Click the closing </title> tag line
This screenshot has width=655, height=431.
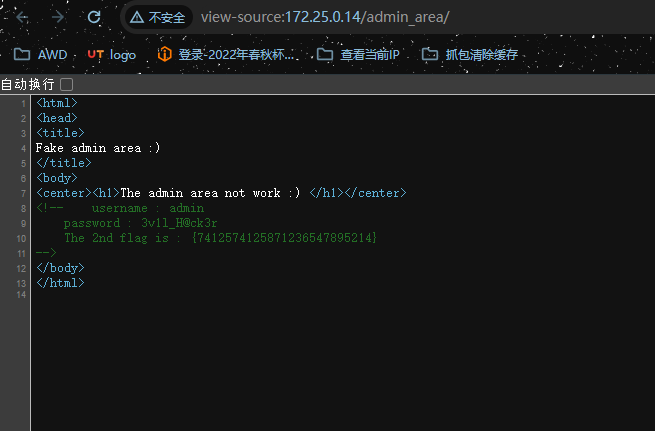[x=63, y=163]
